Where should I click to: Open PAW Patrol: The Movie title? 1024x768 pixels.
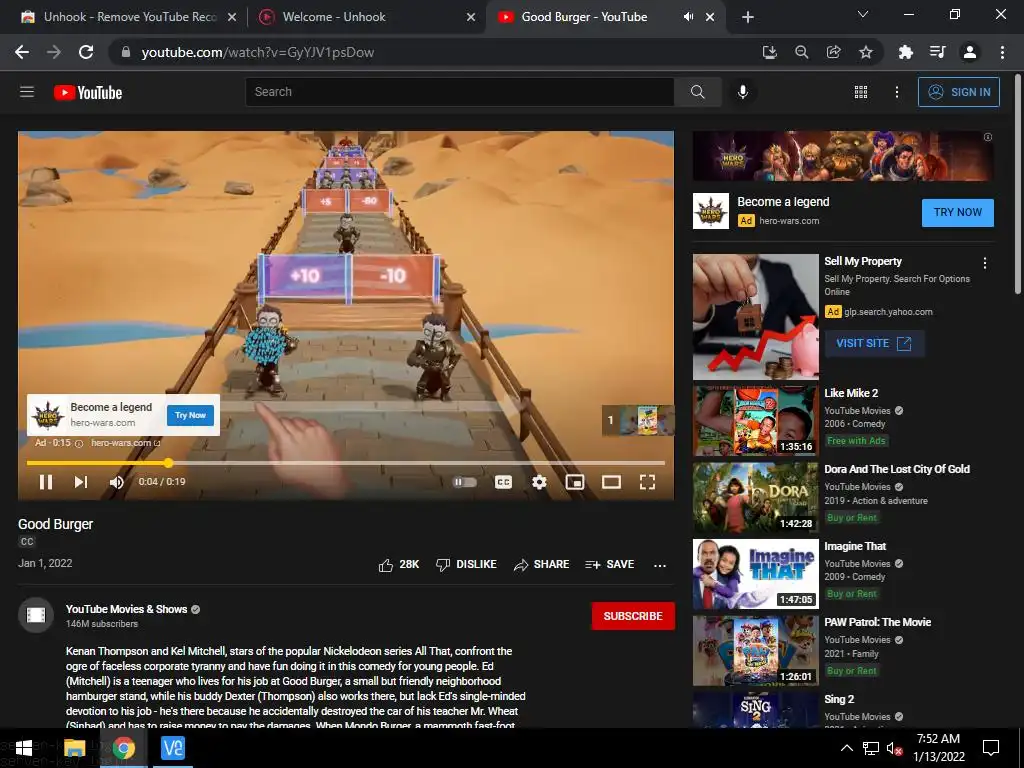[877, 622]
